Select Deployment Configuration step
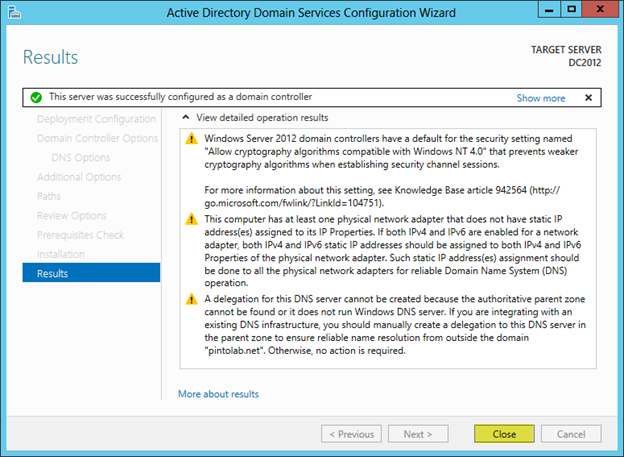The height and width of the screenshot is (457, 624). coord(96,119)
